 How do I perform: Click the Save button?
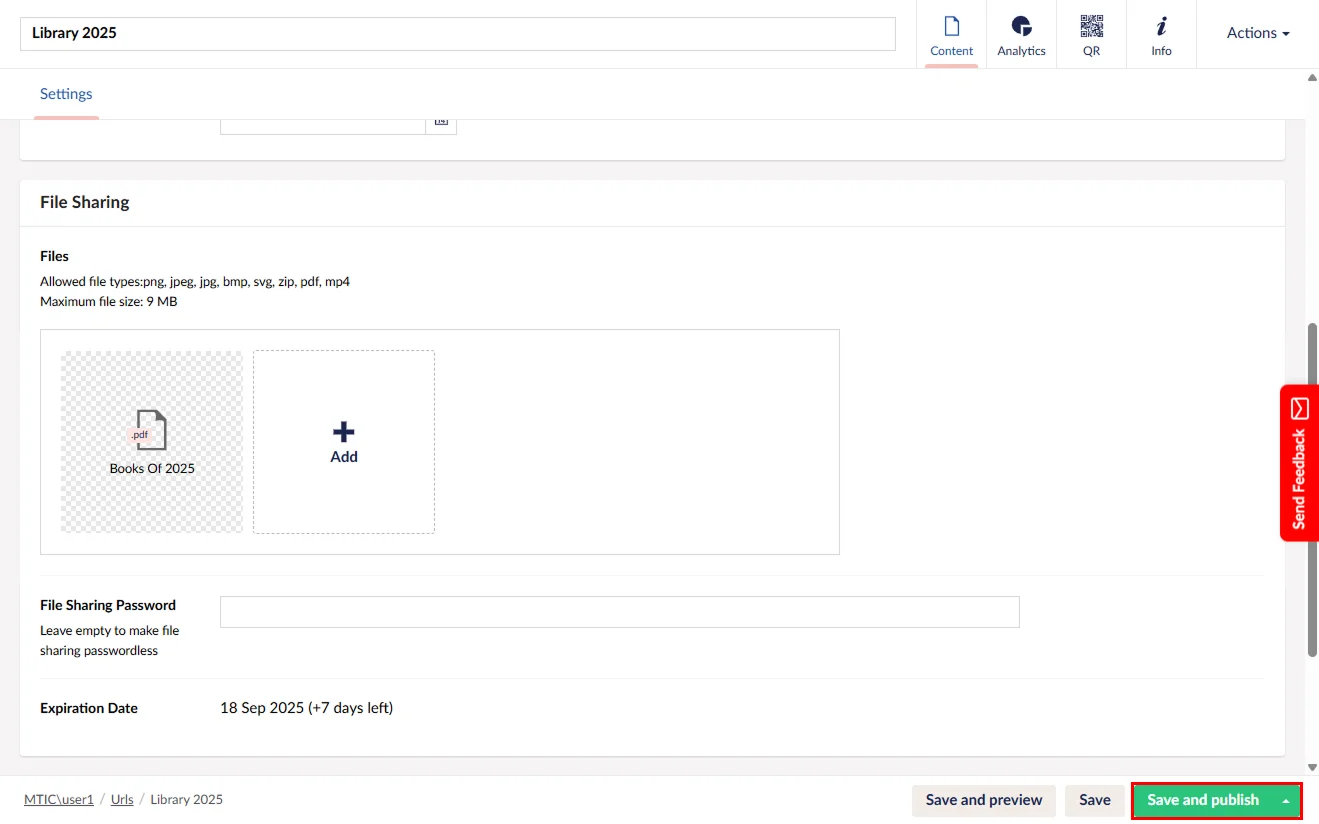click(x=1094, y=800)
